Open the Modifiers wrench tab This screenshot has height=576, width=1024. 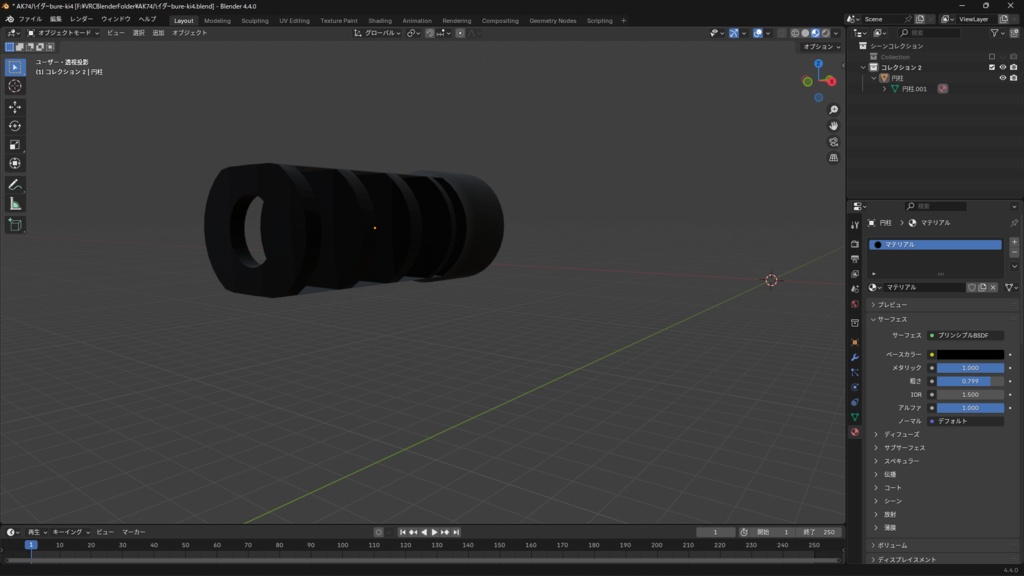[x=855, y=357]
